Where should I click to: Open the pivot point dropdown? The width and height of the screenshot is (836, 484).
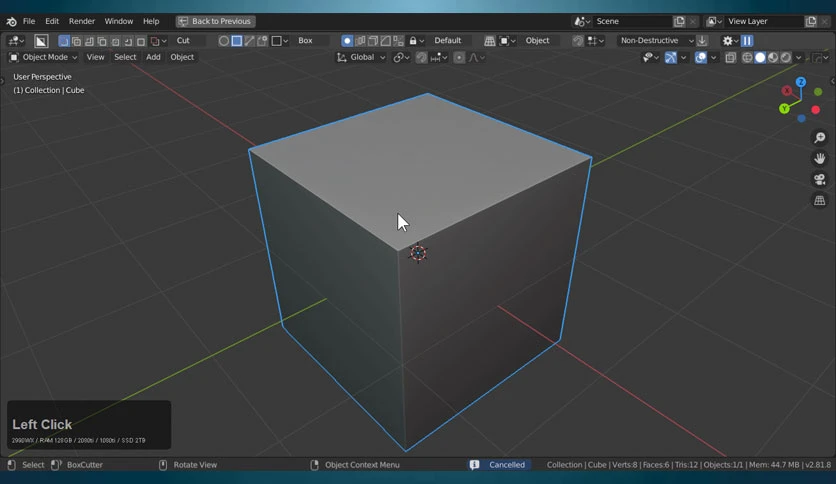[x=401, y=57]
